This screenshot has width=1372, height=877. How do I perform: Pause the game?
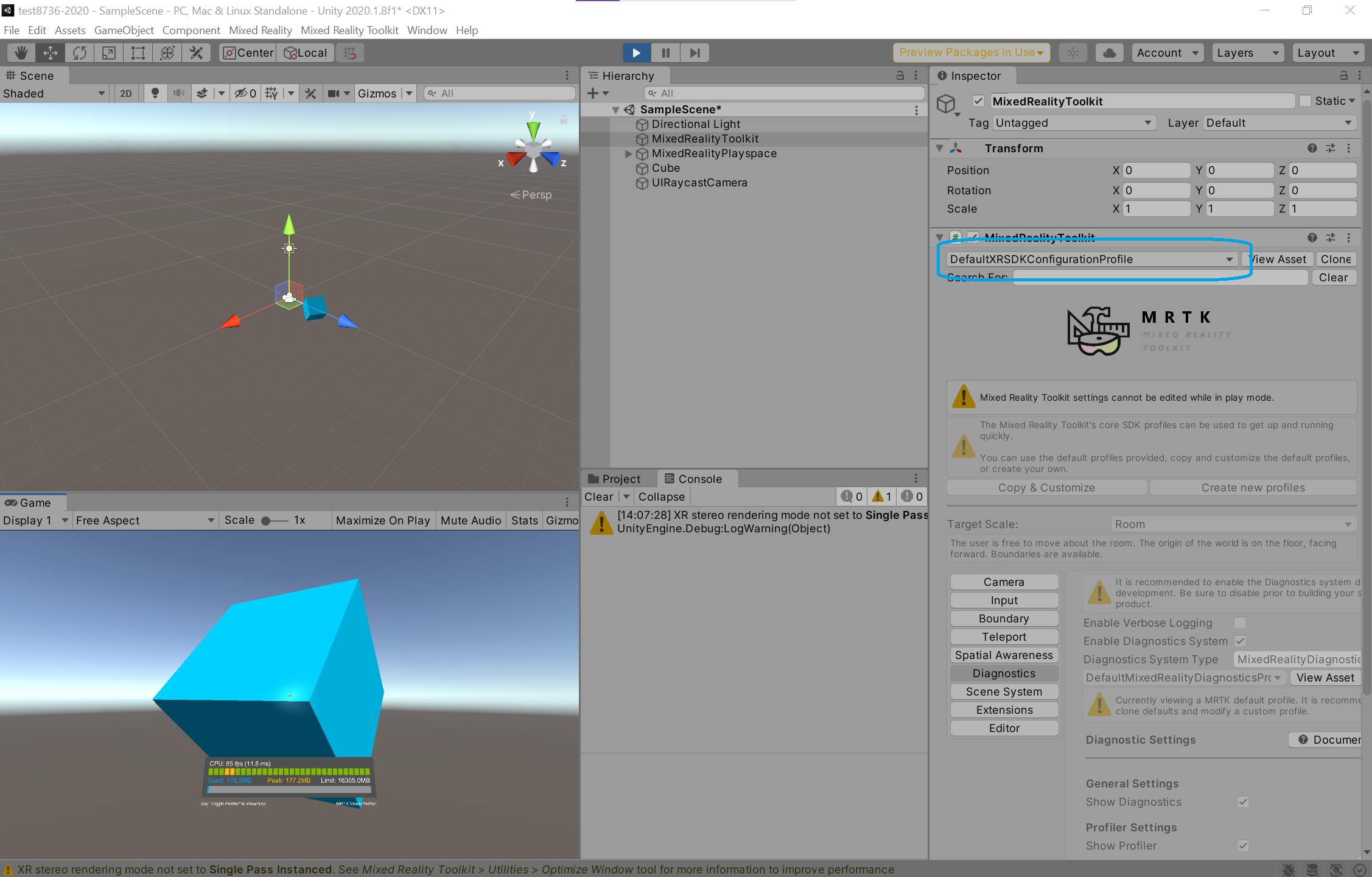666,53
